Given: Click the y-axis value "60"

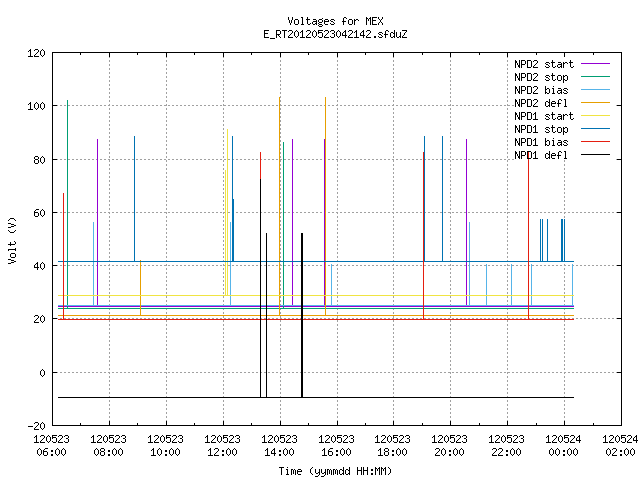Looking at the screenshot, I should click(x=39, y=213).
